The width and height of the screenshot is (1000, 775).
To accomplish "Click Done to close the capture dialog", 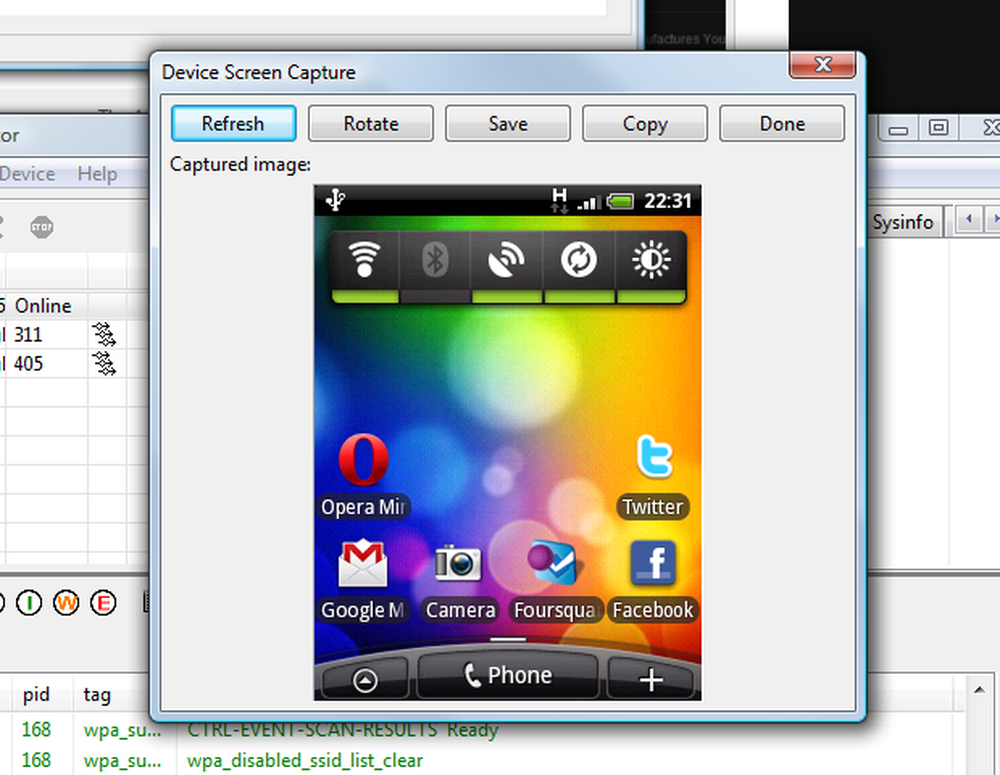I will 782,123.
